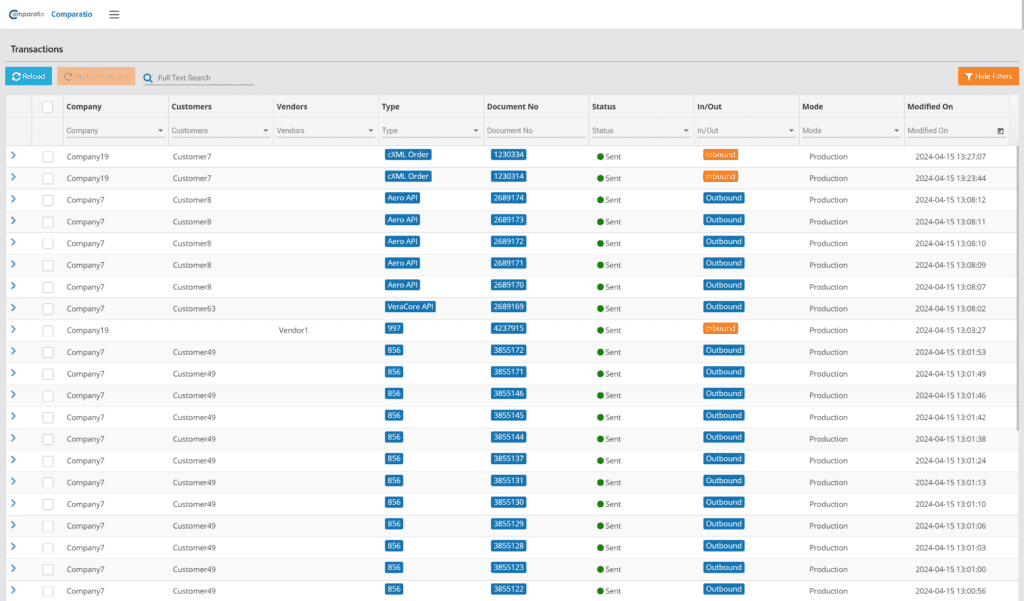The height and width of the screenshot is (601, 1024).
Task: Click Aero API badge for document 2689170
Action: (402, 285)
